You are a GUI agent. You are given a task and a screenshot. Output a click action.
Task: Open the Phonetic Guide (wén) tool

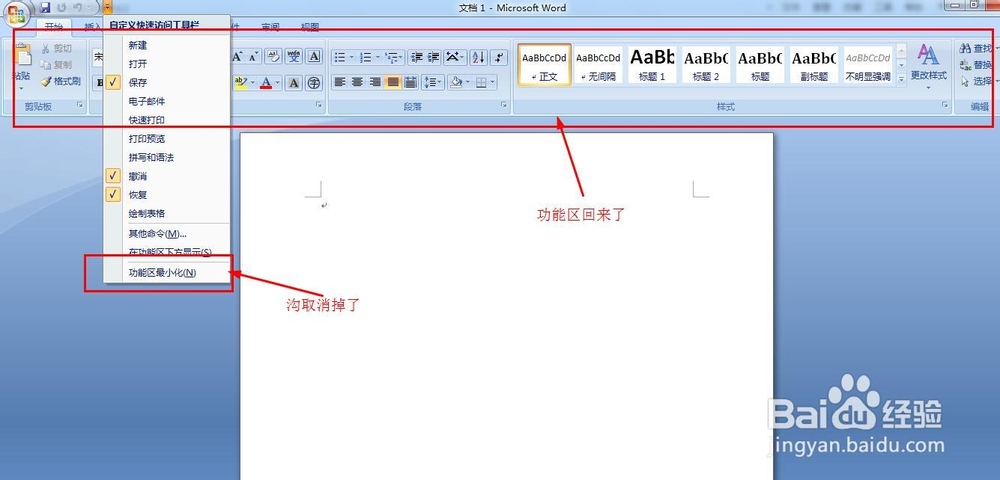click(293, 57)
